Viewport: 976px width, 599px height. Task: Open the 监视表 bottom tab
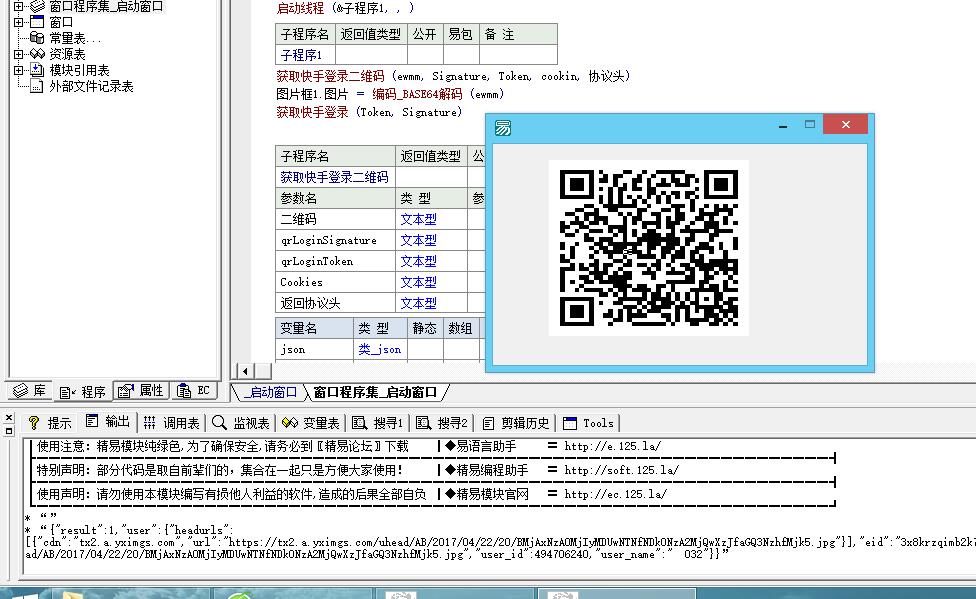click(241, 423)
